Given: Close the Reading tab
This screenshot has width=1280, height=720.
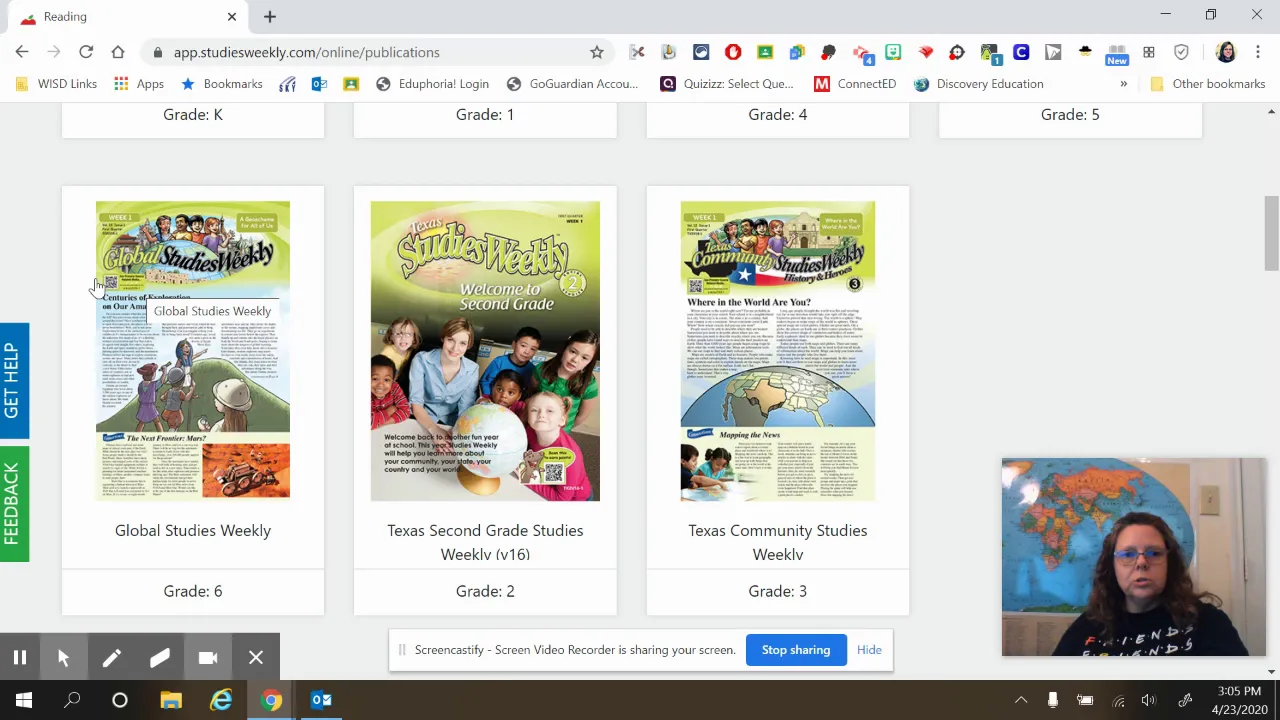Looking at the screenshot, I should click(x=232, y=16).
